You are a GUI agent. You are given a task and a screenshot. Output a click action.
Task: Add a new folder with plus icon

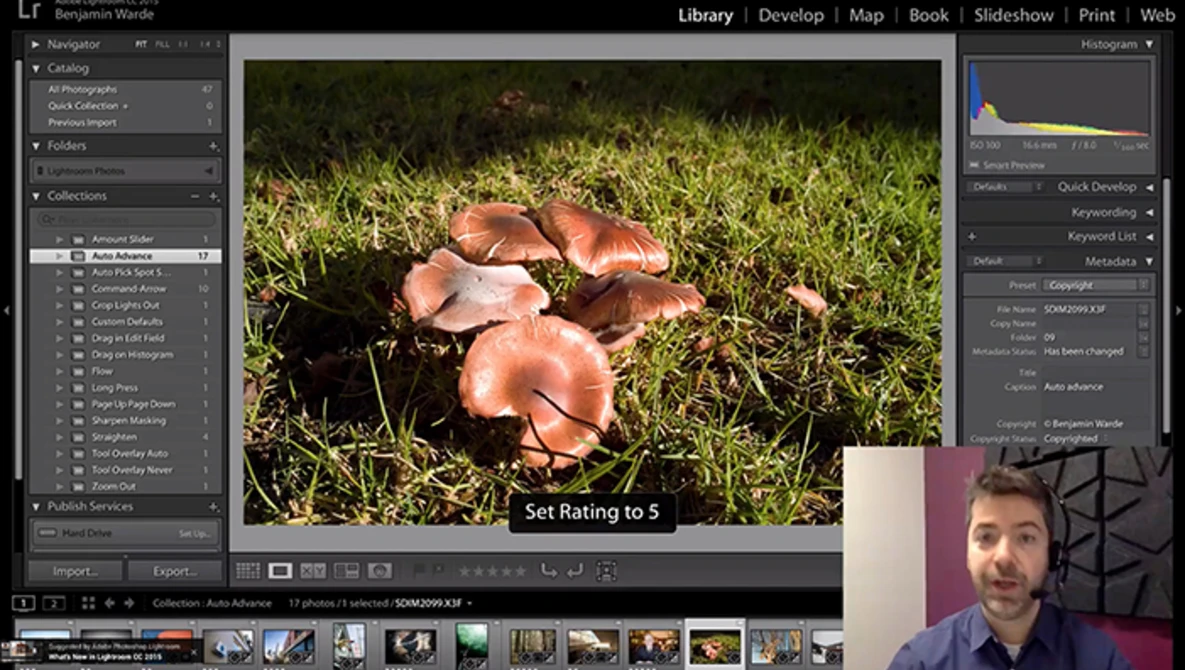tap(214, 146)
